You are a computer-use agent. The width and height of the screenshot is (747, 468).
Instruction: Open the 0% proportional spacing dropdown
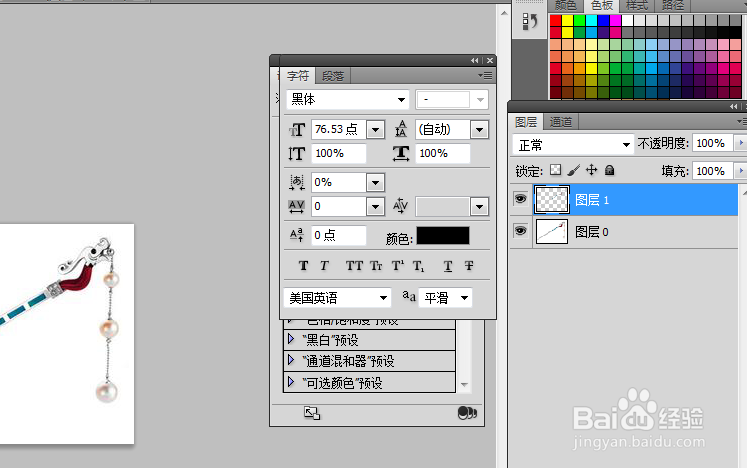[375, 183]
